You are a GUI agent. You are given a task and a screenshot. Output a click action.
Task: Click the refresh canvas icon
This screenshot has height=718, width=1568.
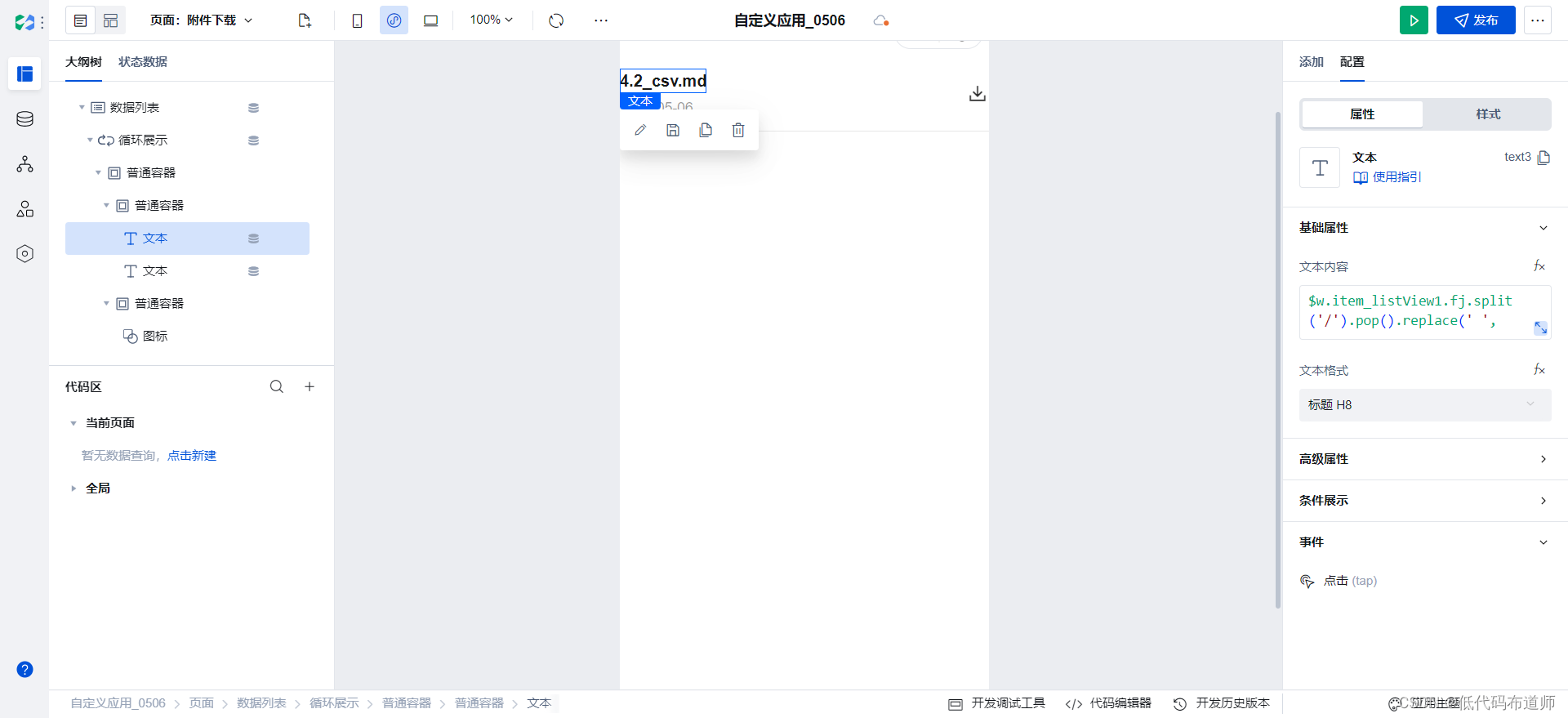[556, 20]
